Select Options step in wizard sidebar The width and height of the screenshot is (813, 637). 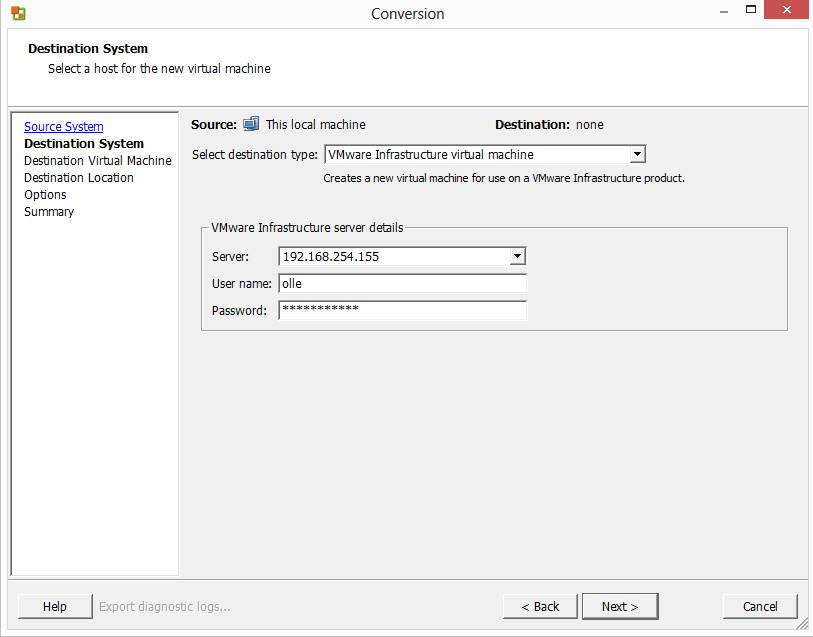[x=45, y=195]
